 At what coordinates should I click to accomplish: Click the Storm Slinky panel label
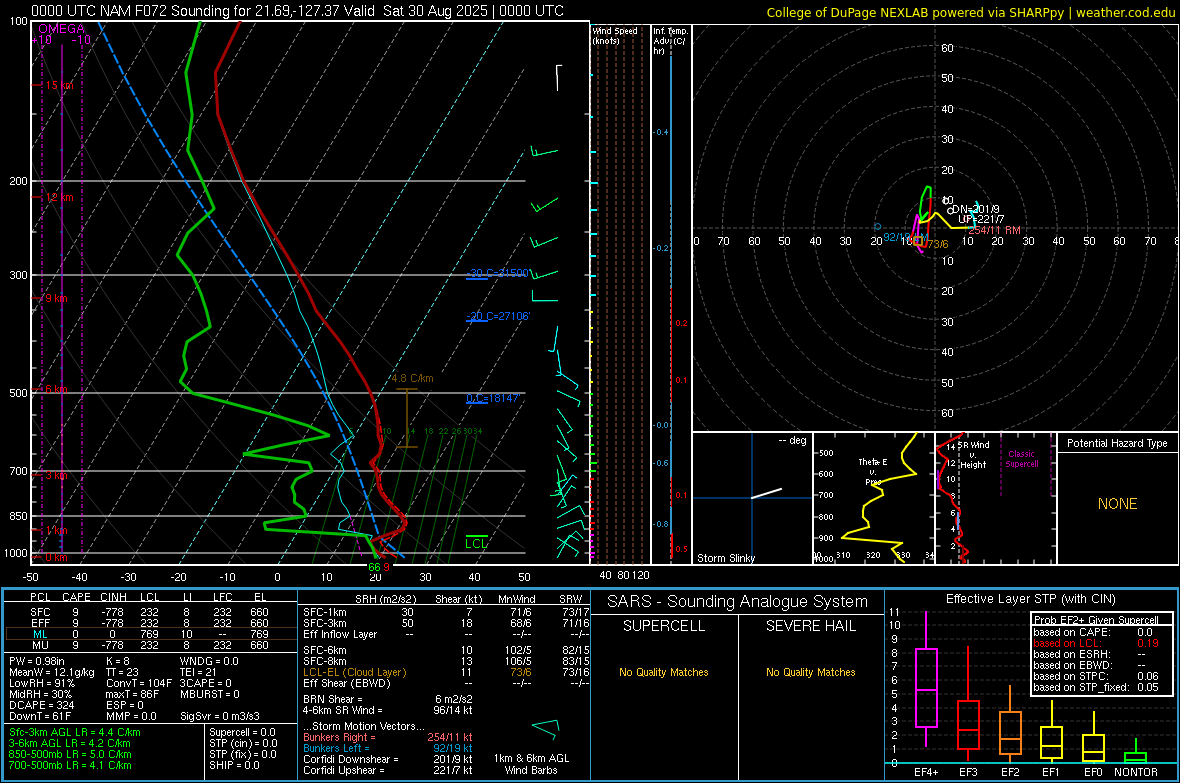pyautogui.click(x=725, y=558)
